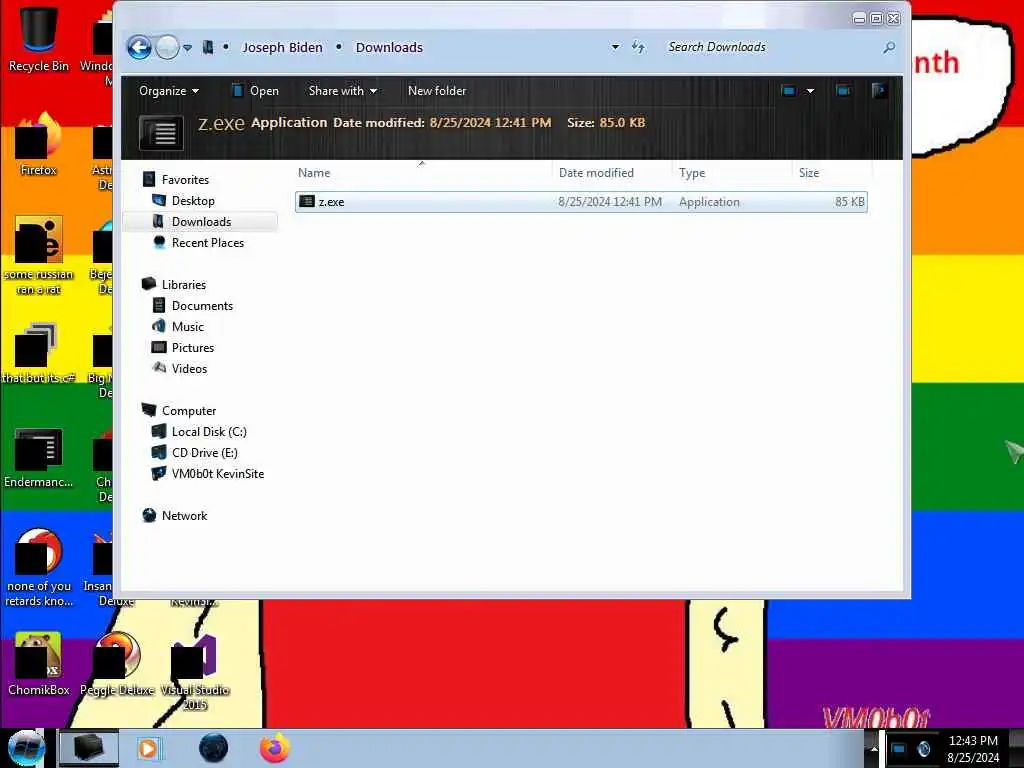Open the Pictures library
The image size is (1024, 768).
[x=193, y=347]
